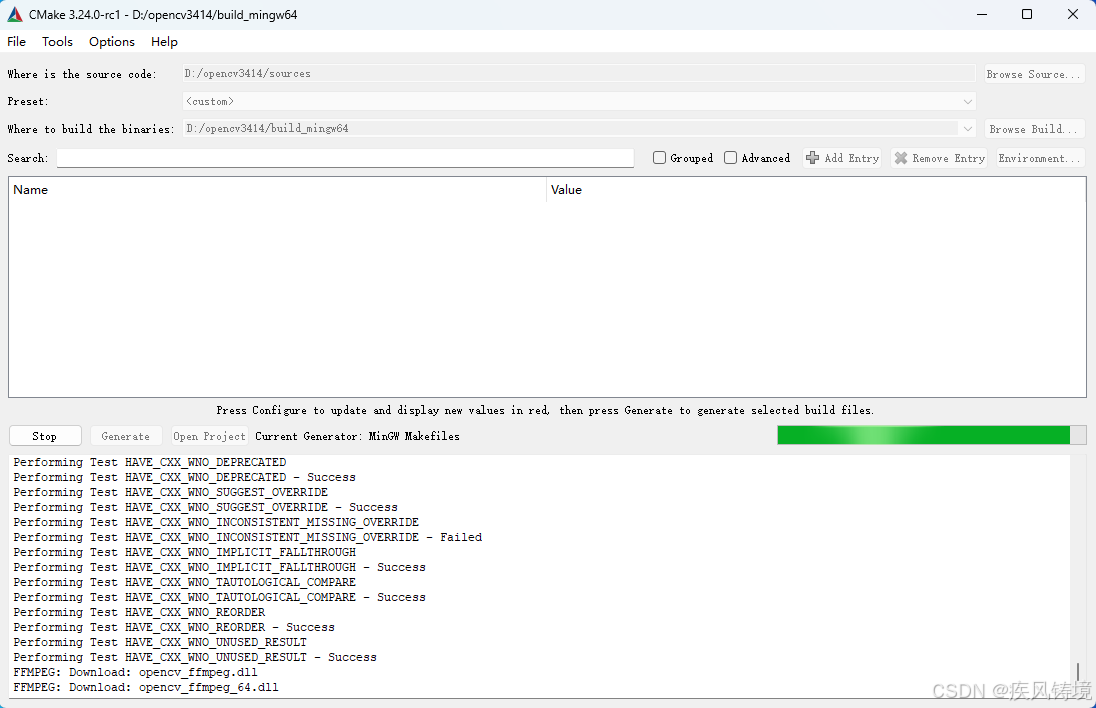
Task: Click log line 'HAVE_CXX_WNO_INCONSISTENT_MISSING_OVERRIDE - Failed'
Action: 247,537
